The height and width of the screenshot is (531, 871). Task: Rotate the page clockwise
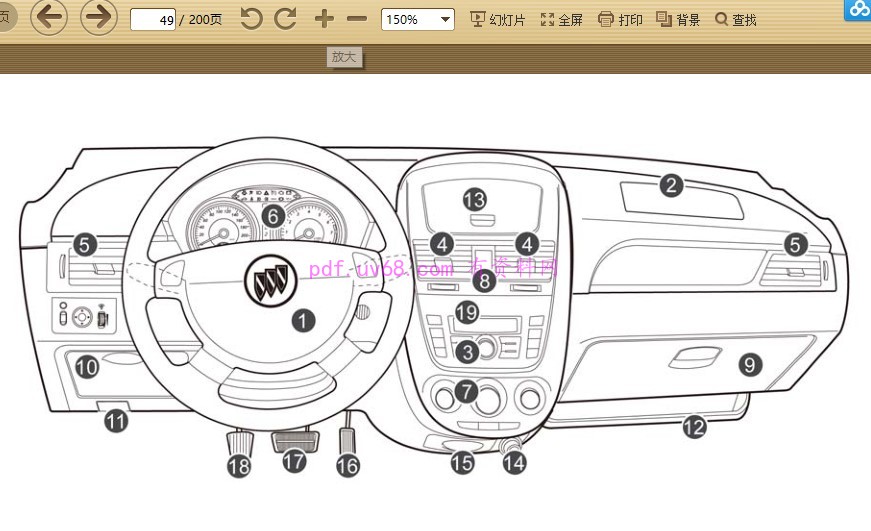pyautogui.click(x=285, y=19)
